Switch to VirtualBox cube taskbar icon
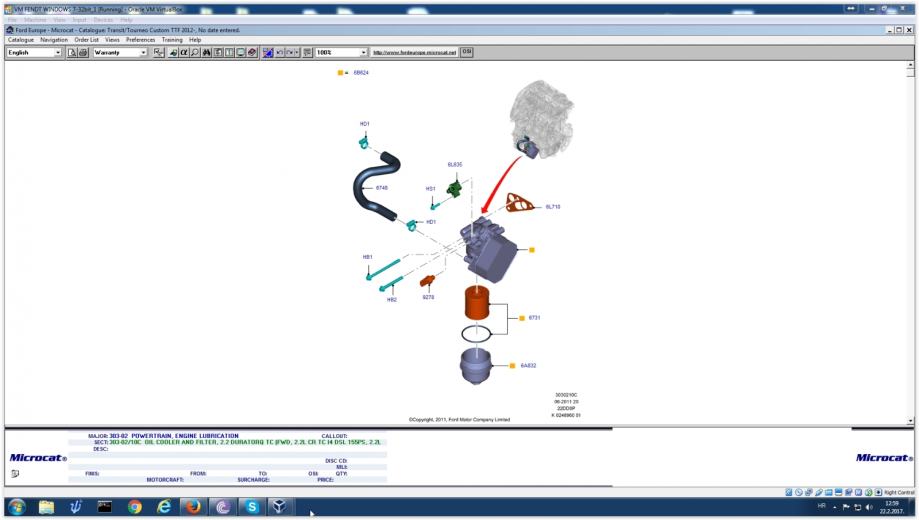This screenshot has width=919, height=520. [x=280, y=507]
